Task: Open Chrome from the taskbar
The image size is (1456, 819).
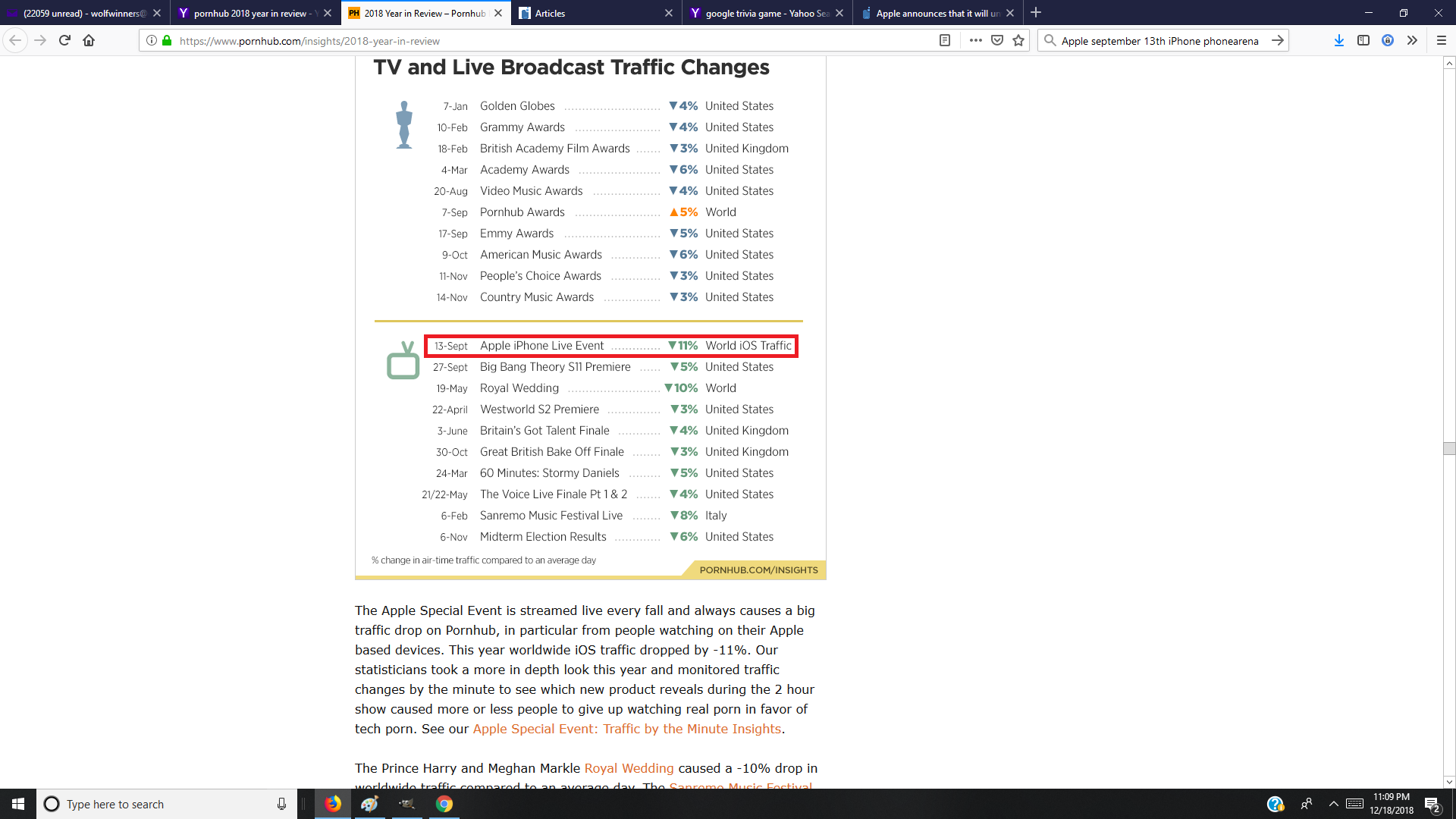Action: (x=444, y=804)
